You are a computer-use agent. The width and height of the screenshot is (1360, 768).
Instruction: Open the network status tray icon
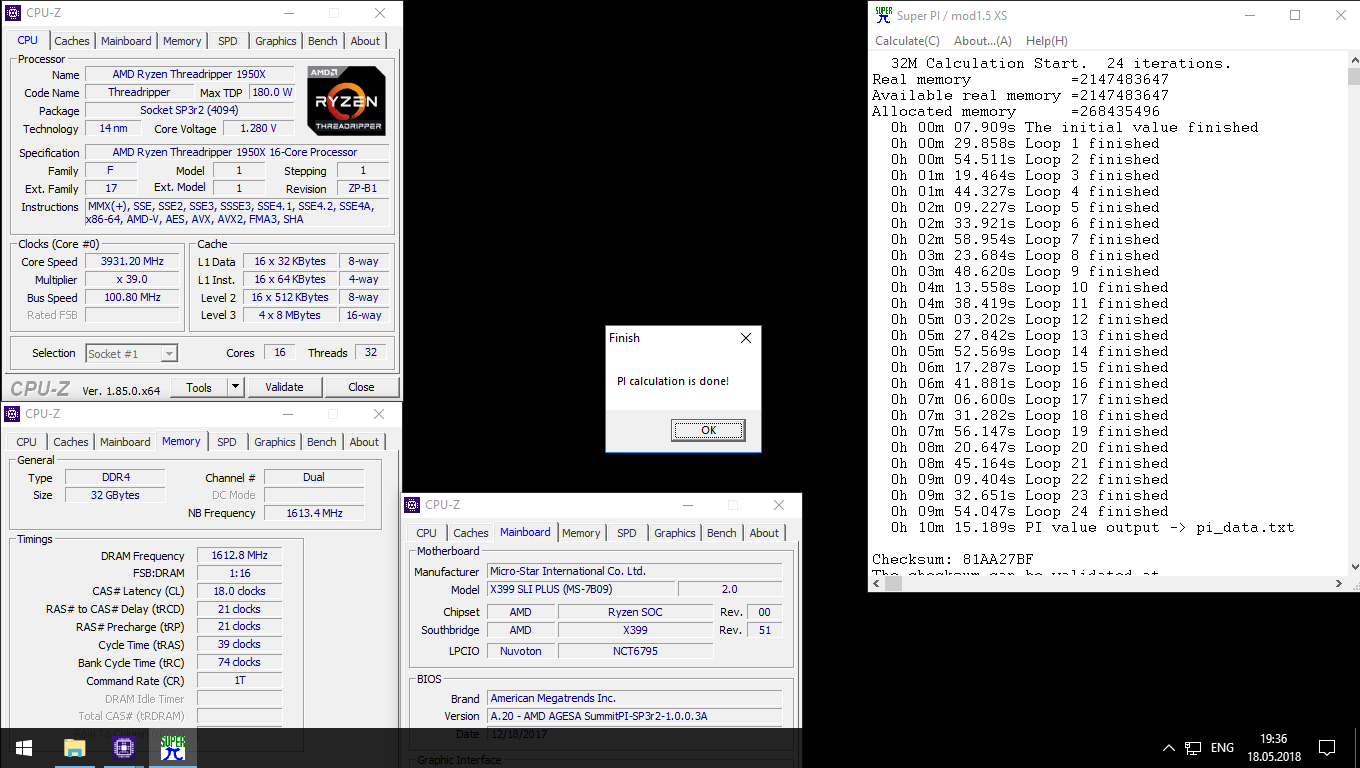pos(1192,748)
